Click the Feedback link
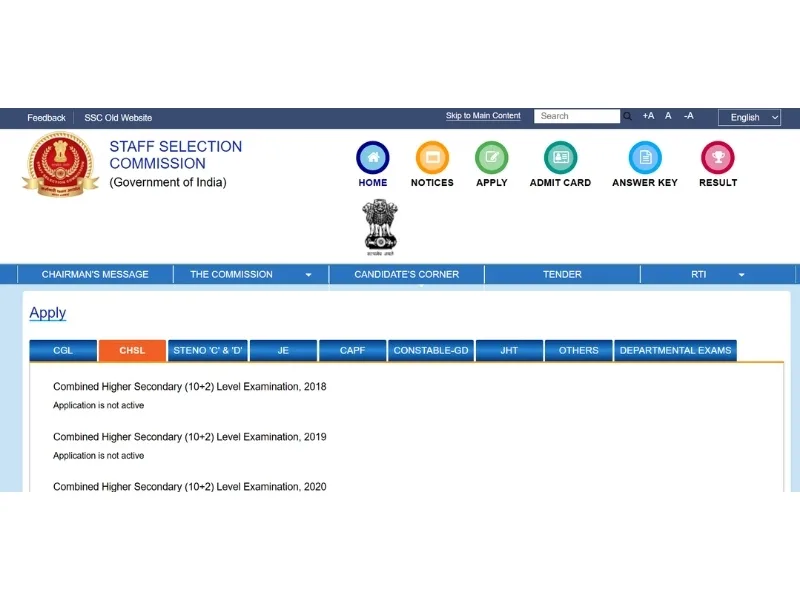800x600 pixels. coord(46,118)
